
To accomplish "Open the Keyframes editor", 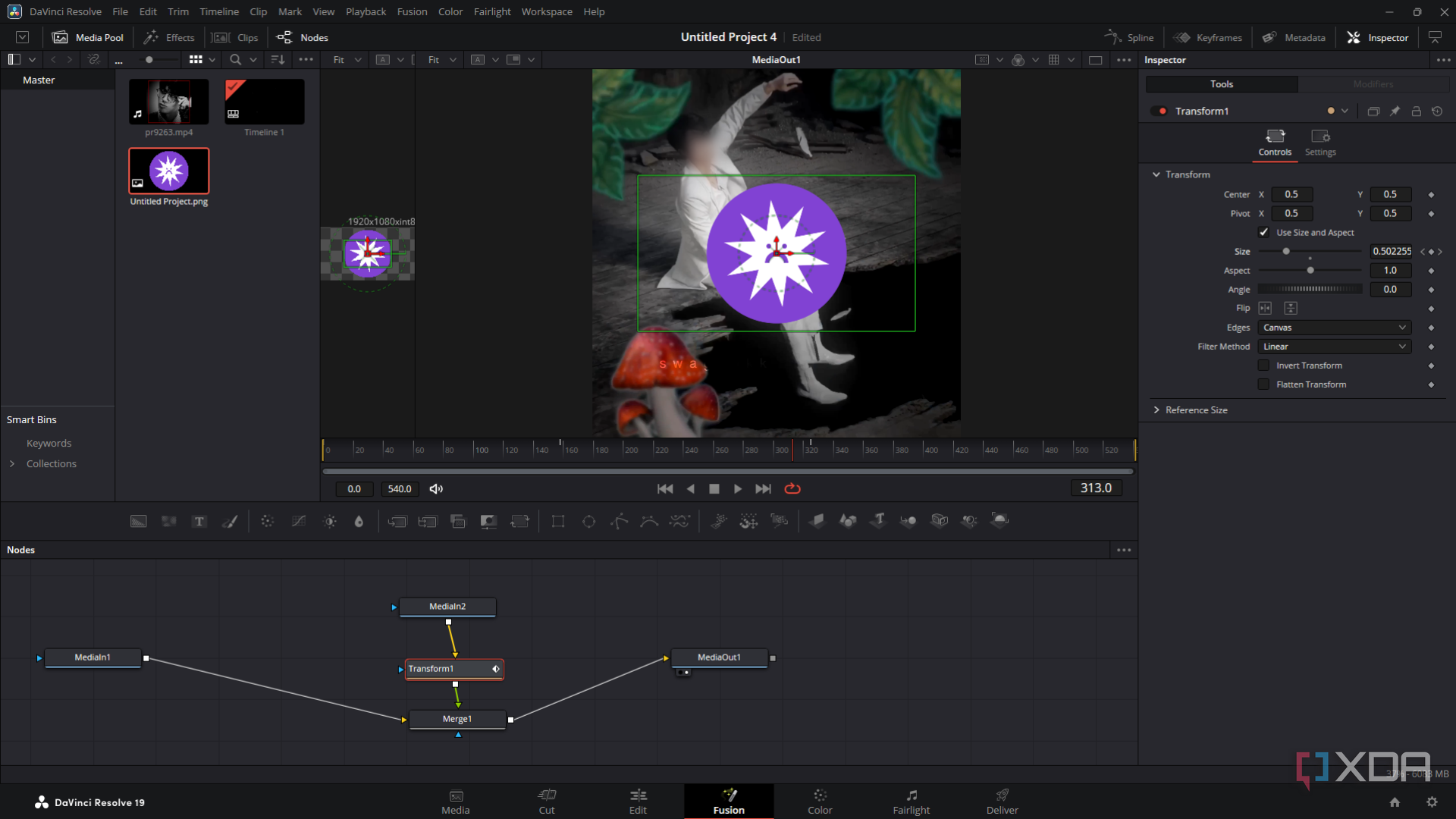I will point(1208,37).
